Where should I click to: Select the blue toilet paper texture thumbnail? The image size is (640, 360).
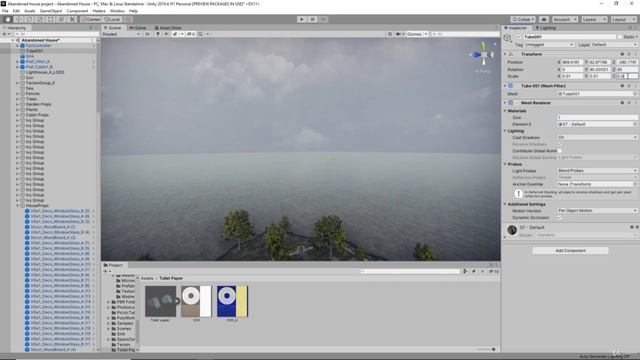(x=232, y=301)
